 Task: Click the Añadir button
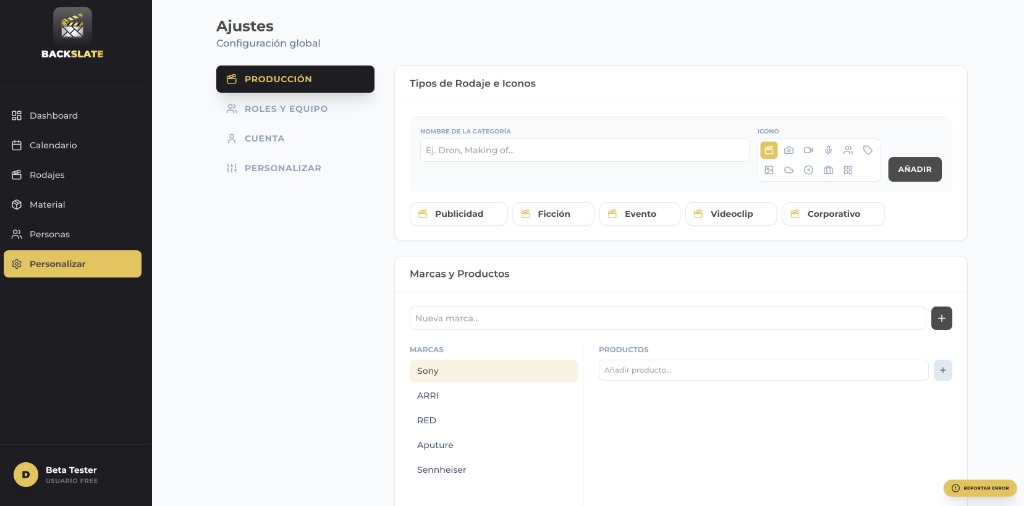914,169
